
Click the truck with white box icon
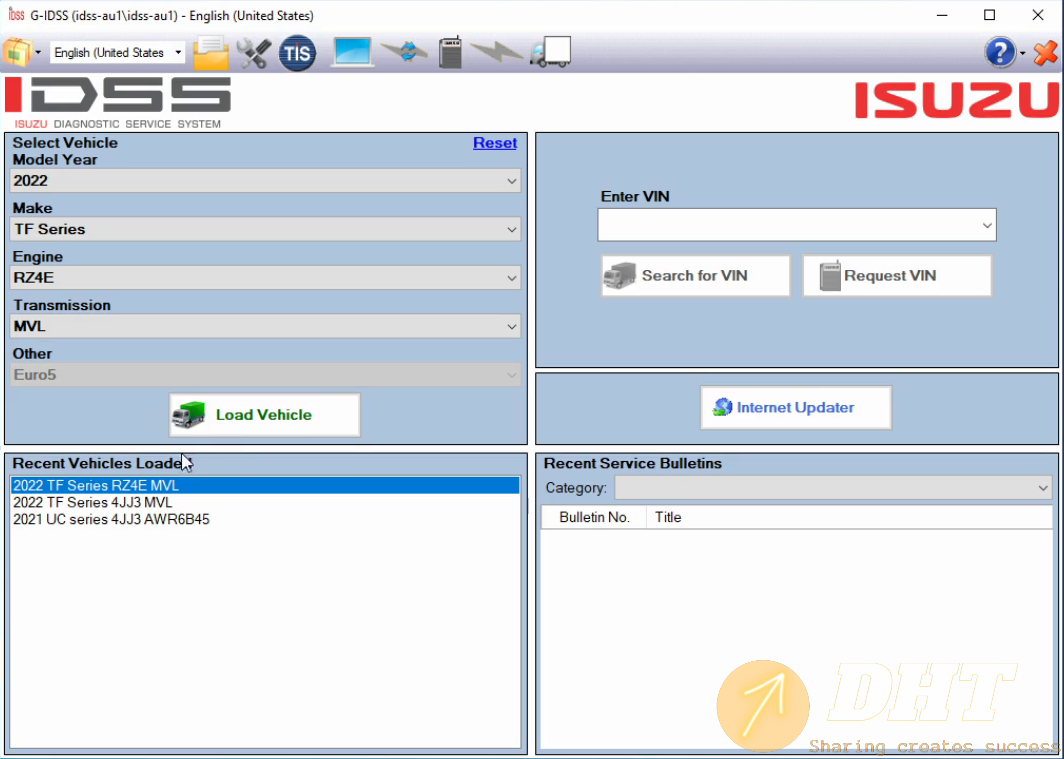pos(550,52)
